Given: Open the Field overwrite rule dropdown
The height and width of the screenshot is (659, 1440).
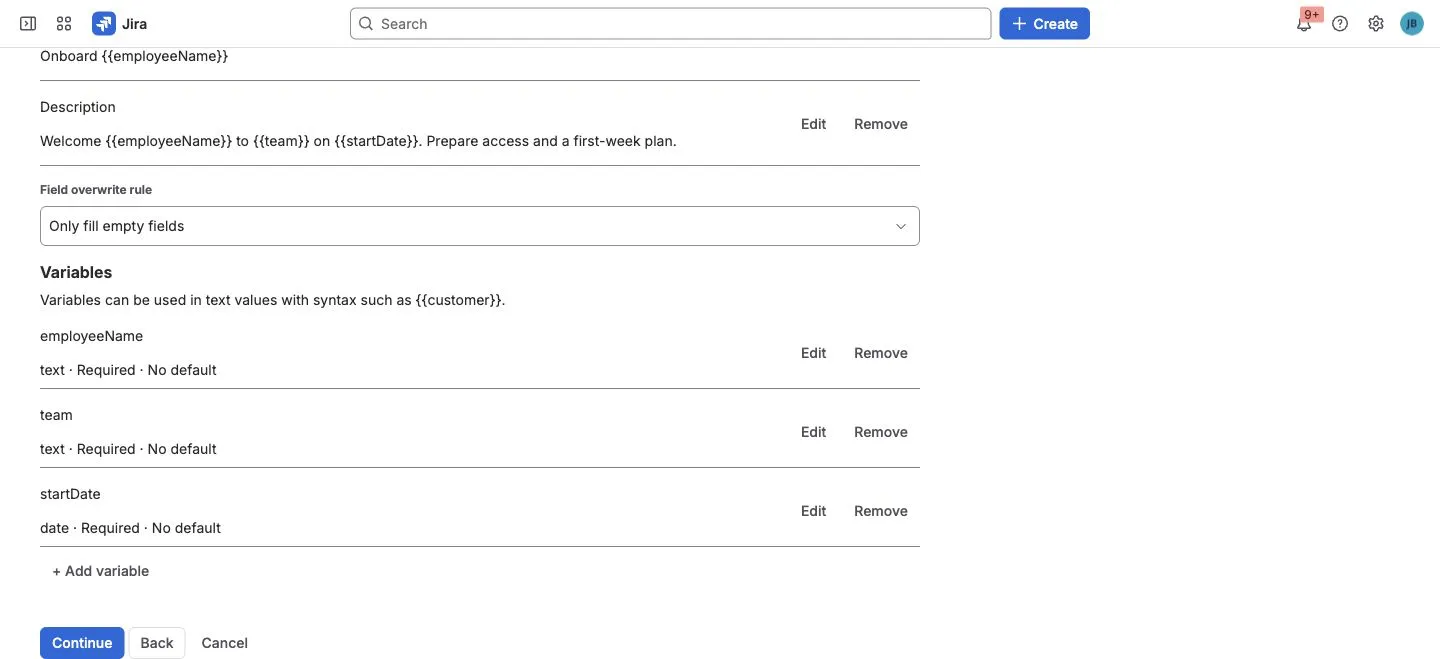Looking at the screenshot, I should pyautogui.click(x=480, y=226).
